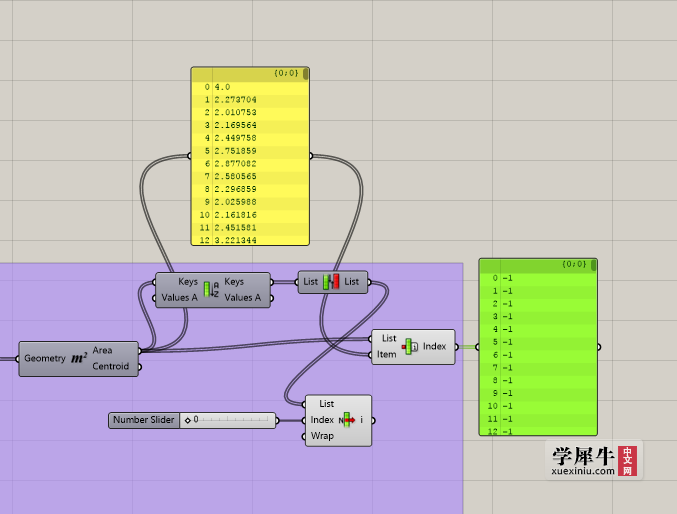Click the Values A input on Sort List
Screen dimensions: 677x514
179,298
